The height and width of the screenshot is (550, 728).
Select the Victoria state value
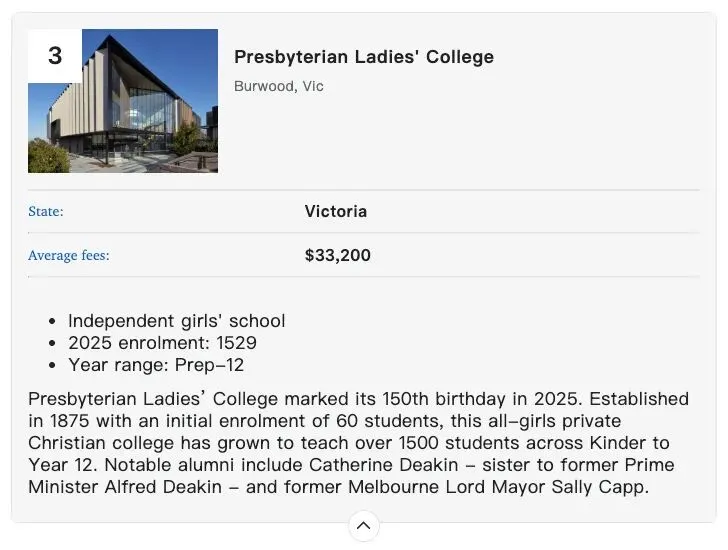336,212
